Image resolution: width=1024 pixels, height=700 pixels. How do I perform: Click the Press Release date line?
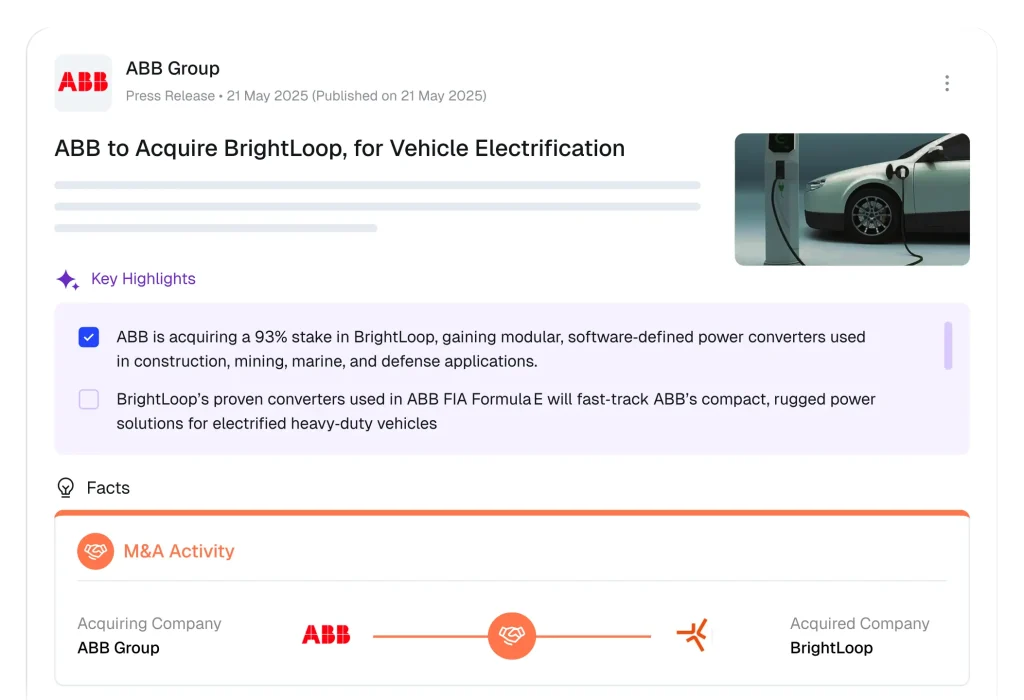(306, 96)
